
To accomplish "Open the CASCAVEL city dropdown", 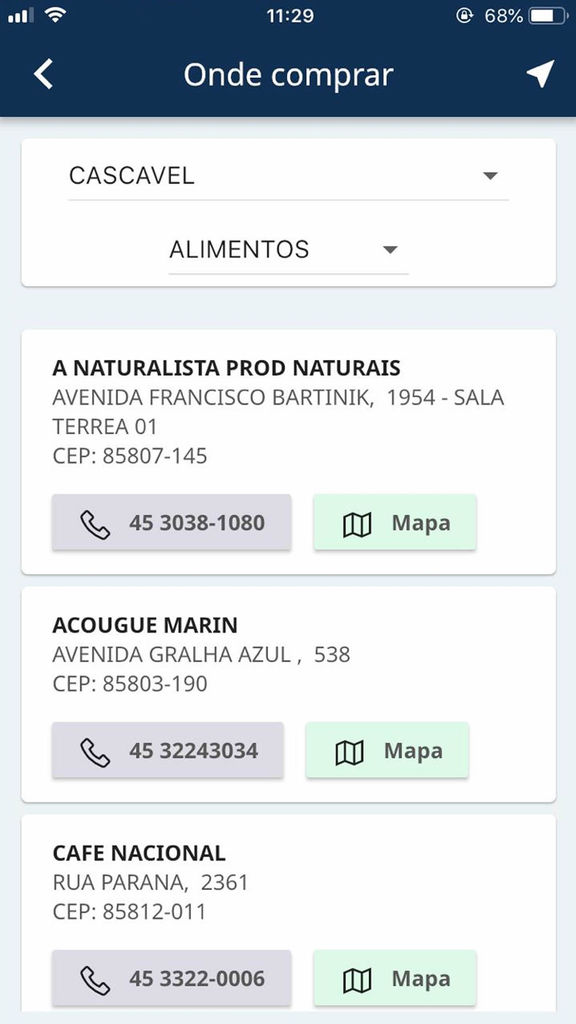I will click(288, 176).
